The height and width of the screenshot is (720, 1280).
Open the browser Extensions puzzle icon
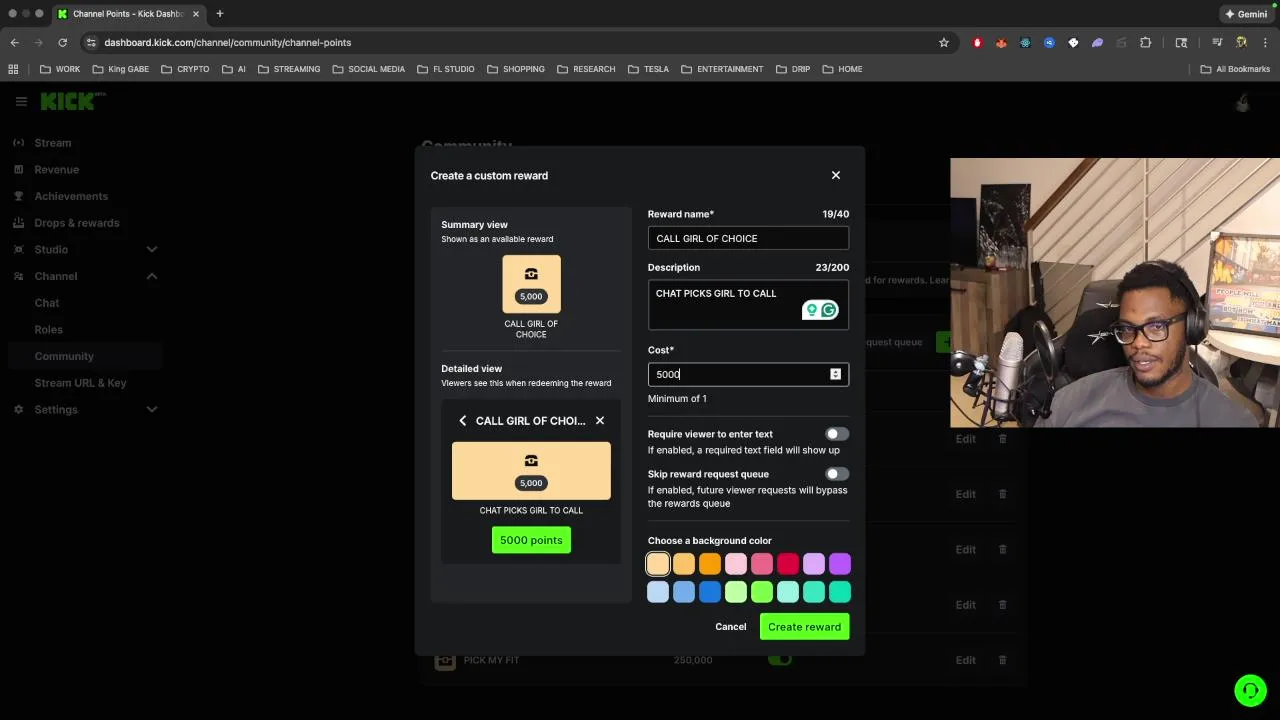(x=1145, y=43)
